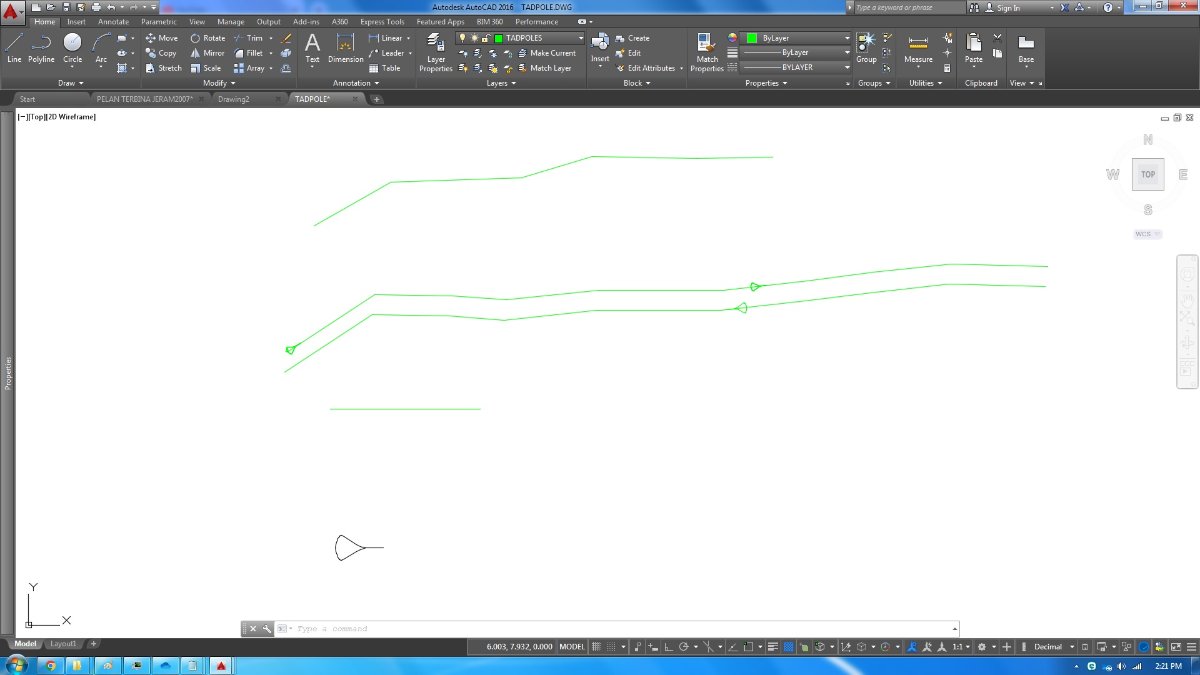The width and height of the screenshot is (1200, 675).
Task: Click the Insert block button
Action: click(x=600, y=47)
